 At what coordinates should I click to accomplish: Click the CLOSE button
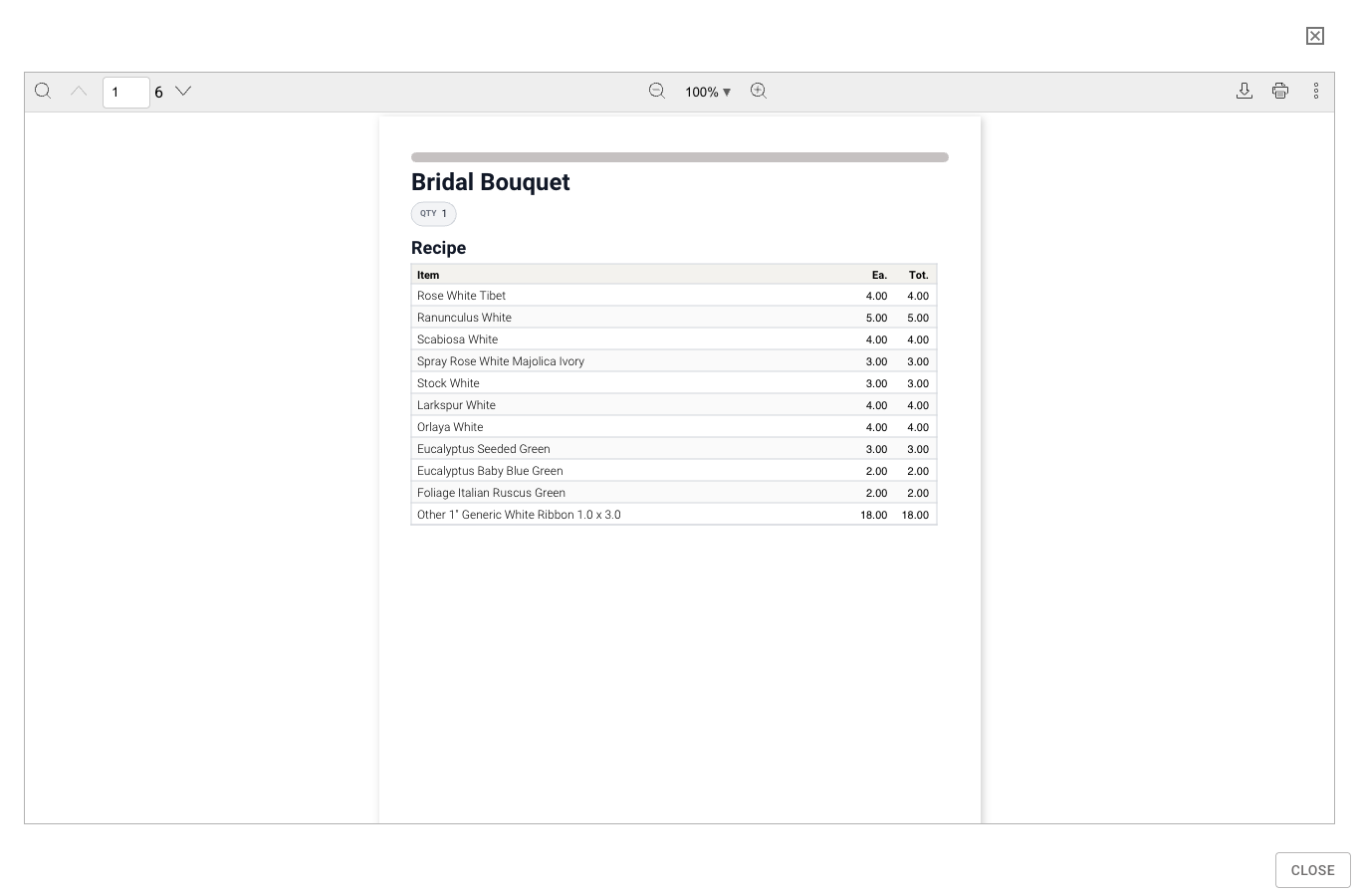tap(1312, 870)
